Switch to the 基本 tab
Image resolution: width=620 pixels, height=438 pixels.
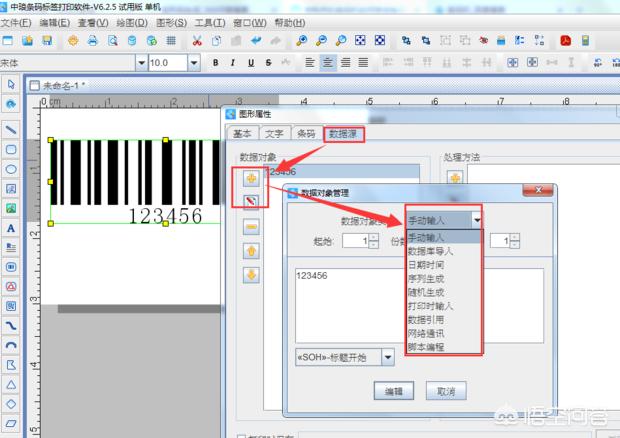click(242, 134)
